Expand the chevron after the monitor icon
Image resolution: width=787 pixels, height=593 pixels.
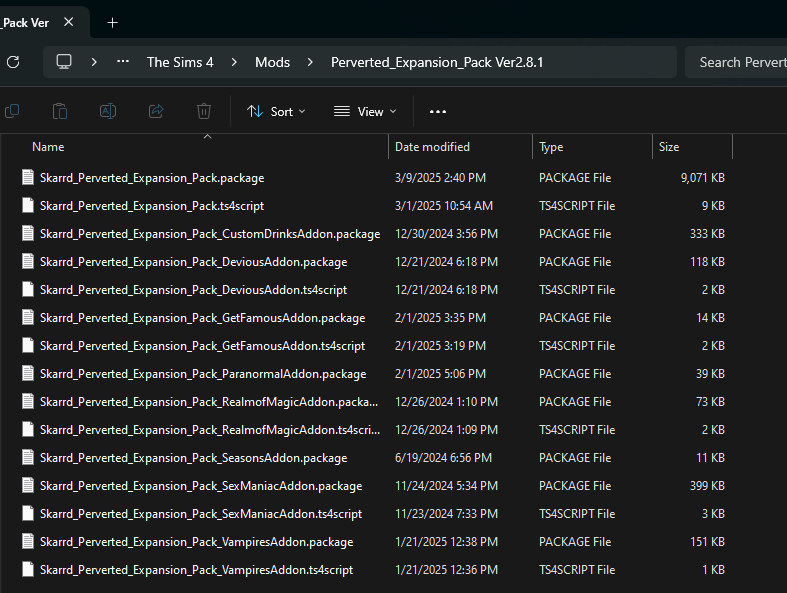[94, 62]
